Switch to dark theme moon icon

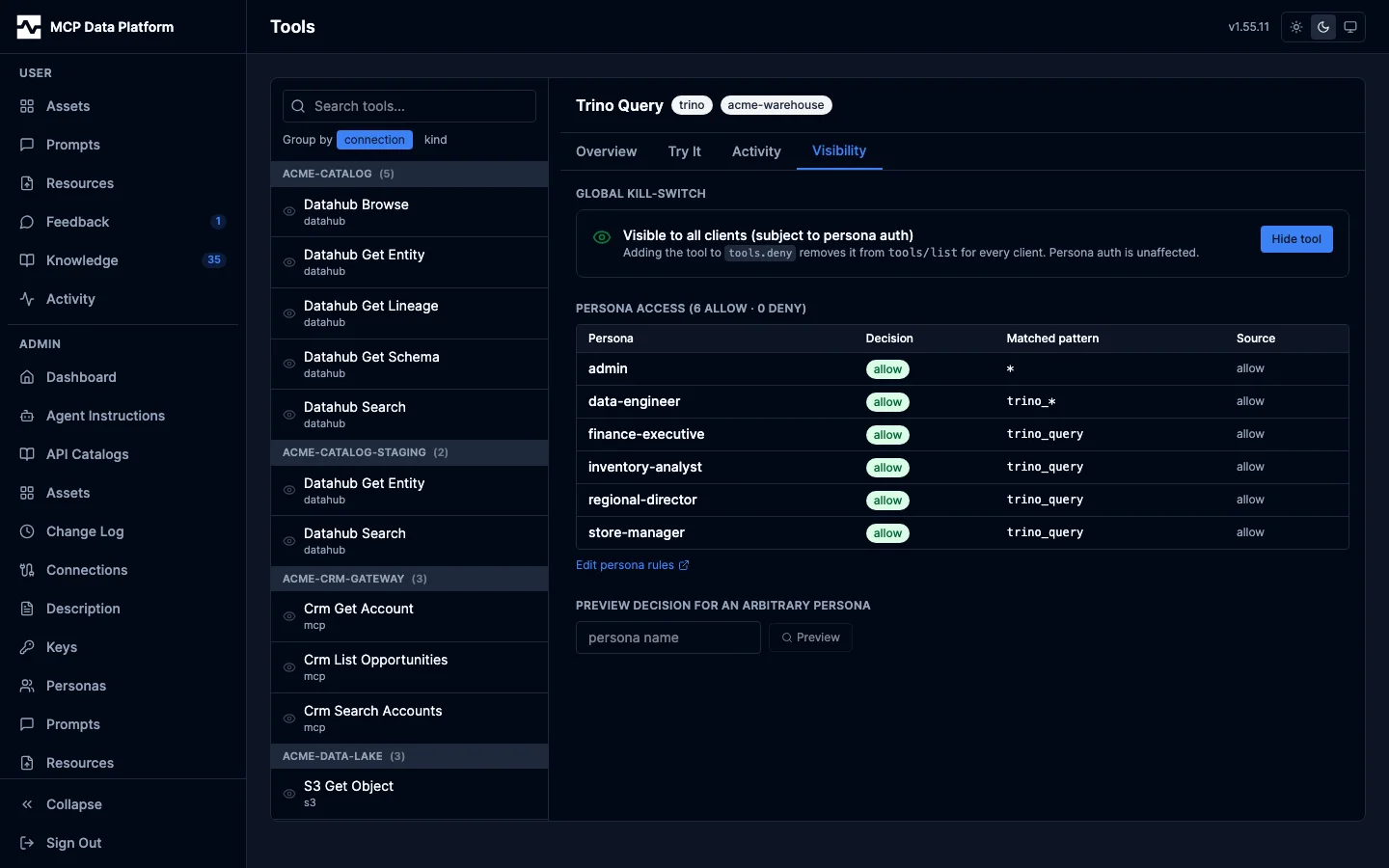[1323, 27]
